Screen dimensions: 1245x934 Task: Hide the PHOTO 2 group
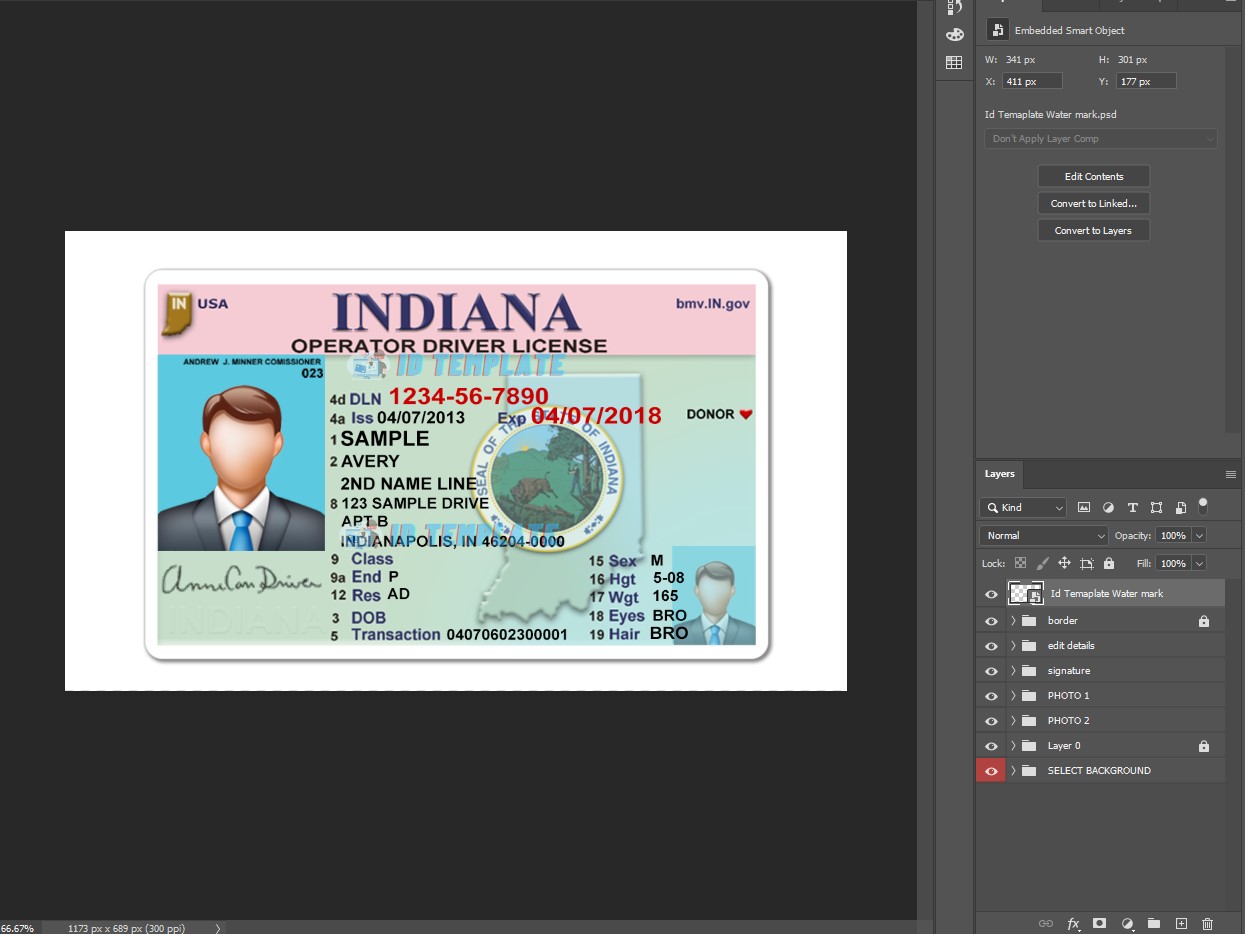point(991,721)
